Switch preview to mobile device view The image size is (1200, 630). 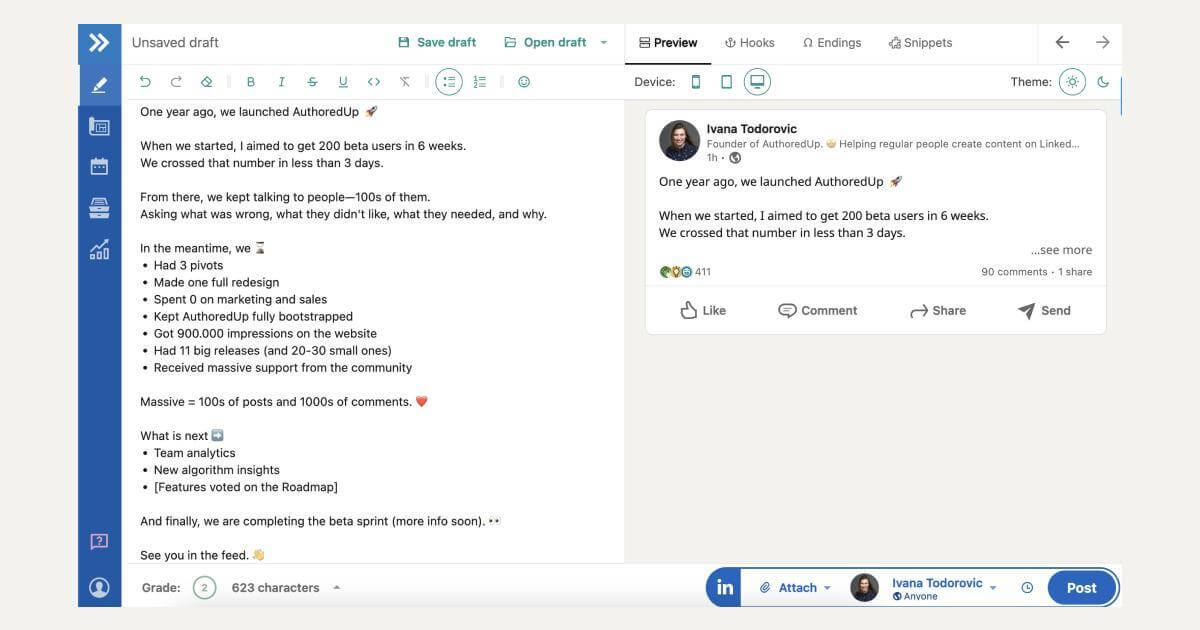coord(697,81)
